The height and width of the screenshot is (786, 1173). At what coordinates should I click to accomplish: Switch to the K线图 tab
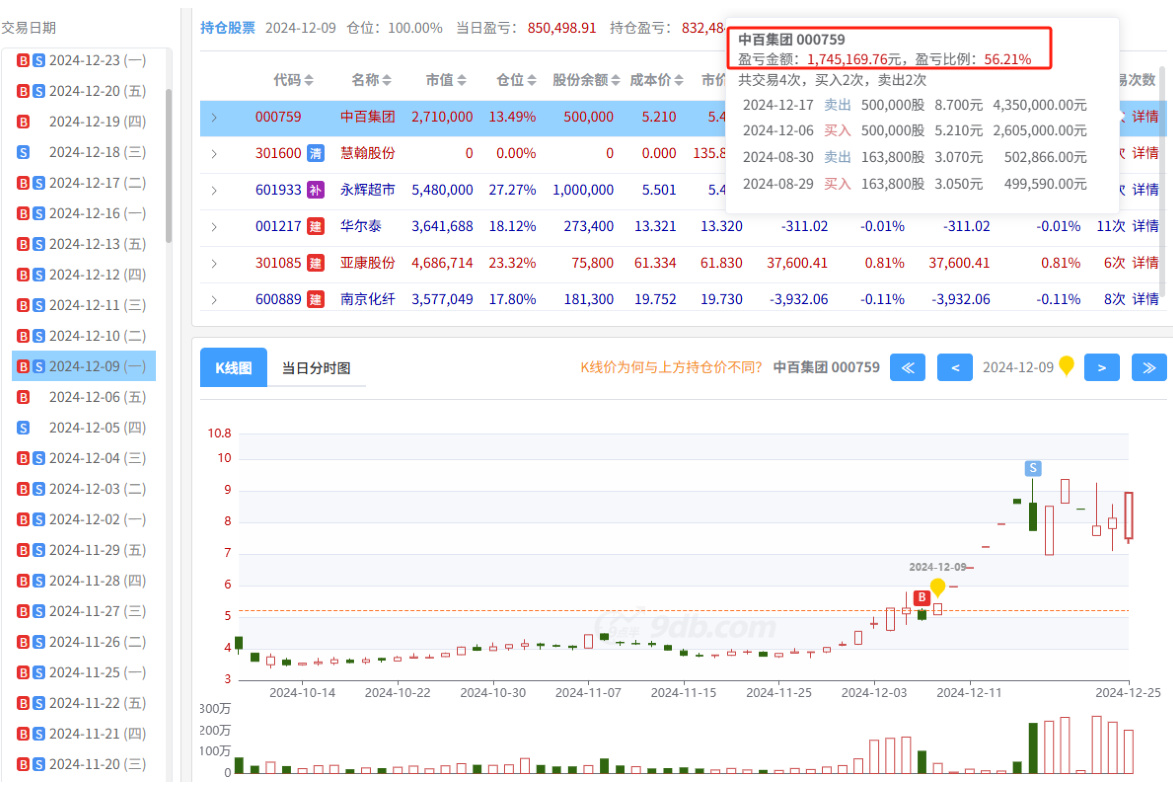point(233,368)
